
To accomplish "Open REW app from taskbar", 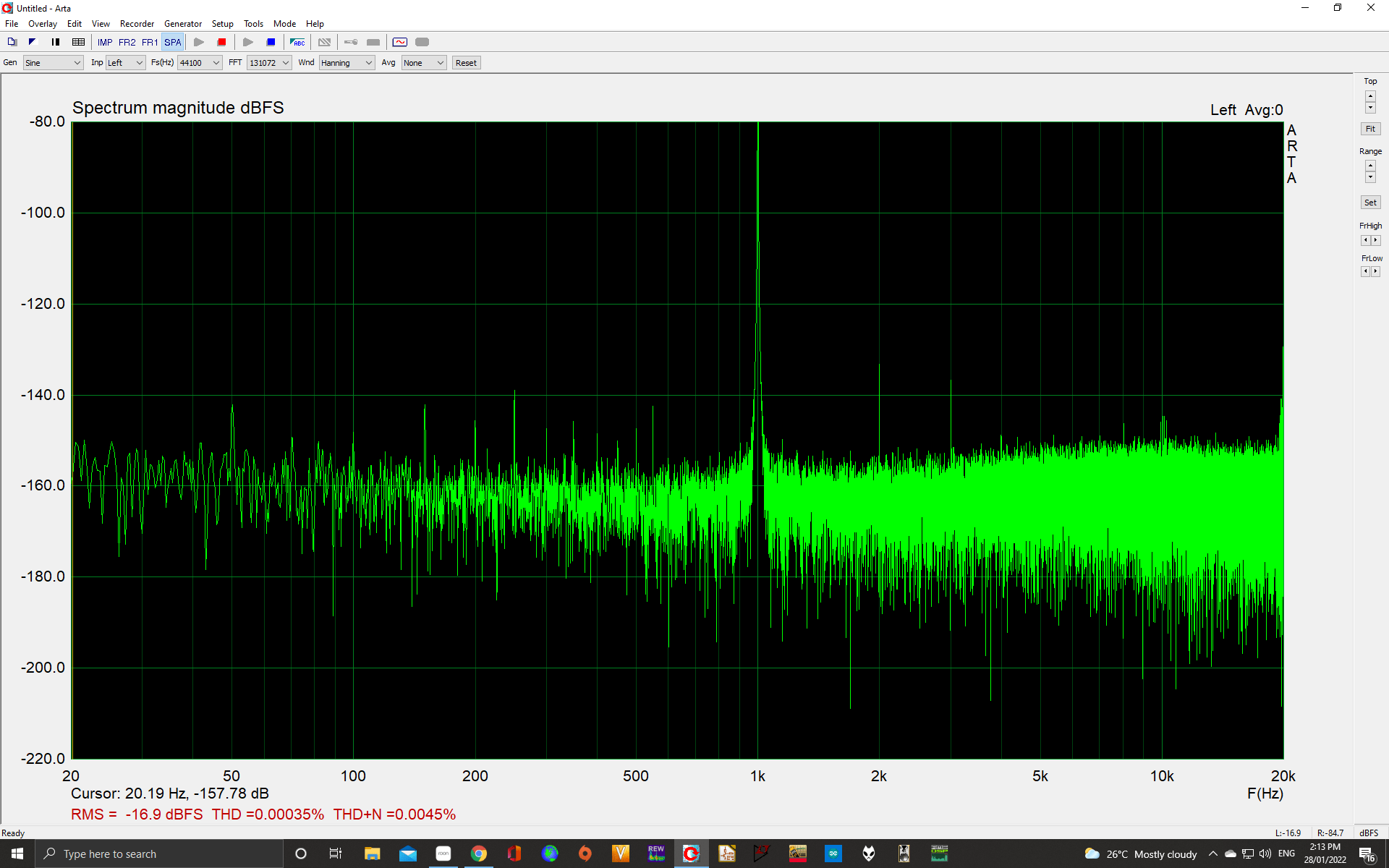I will (x=656, y=854).
